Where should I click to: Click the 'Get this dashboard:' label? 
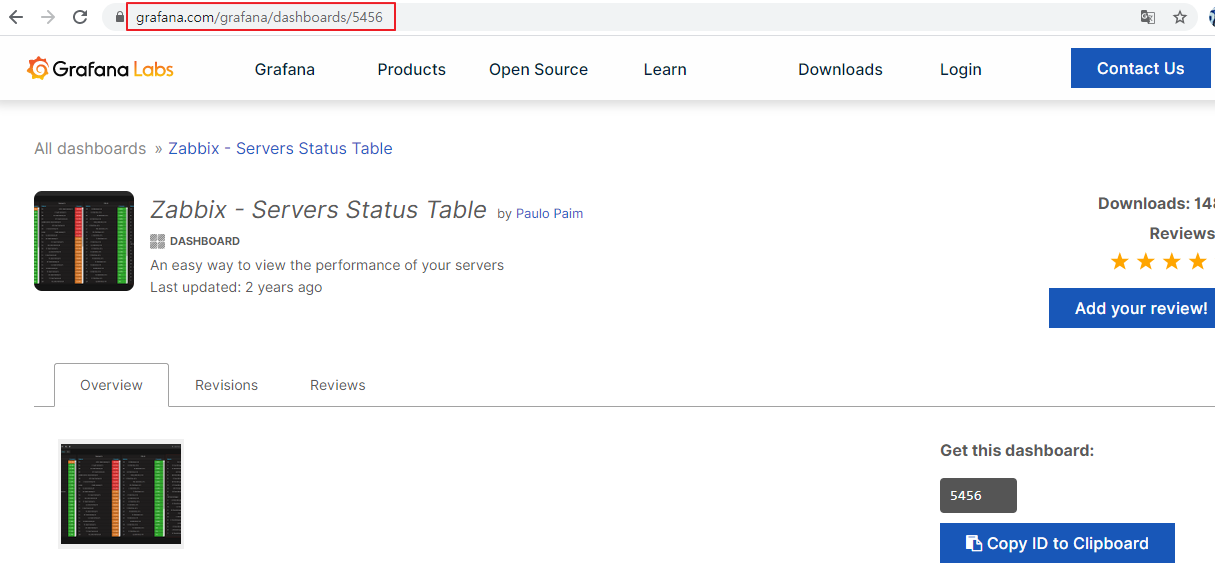point(1017,450)
